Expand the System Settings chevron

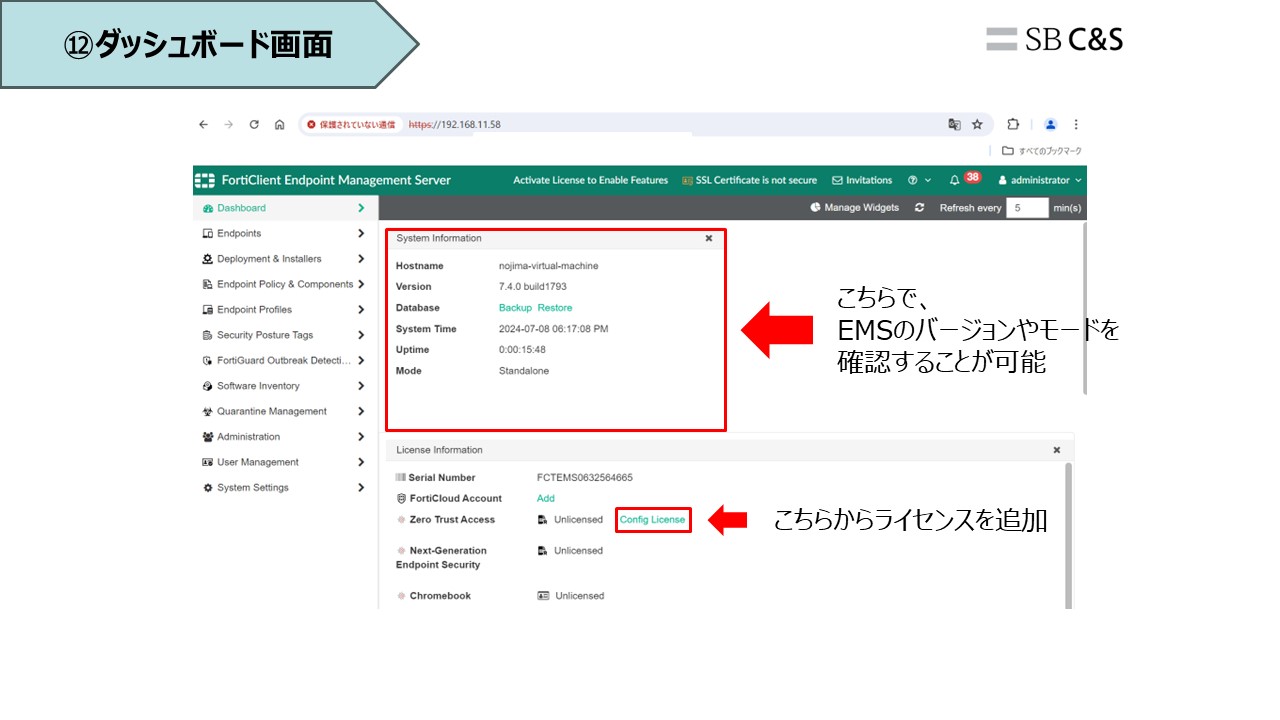pos(361,488)
